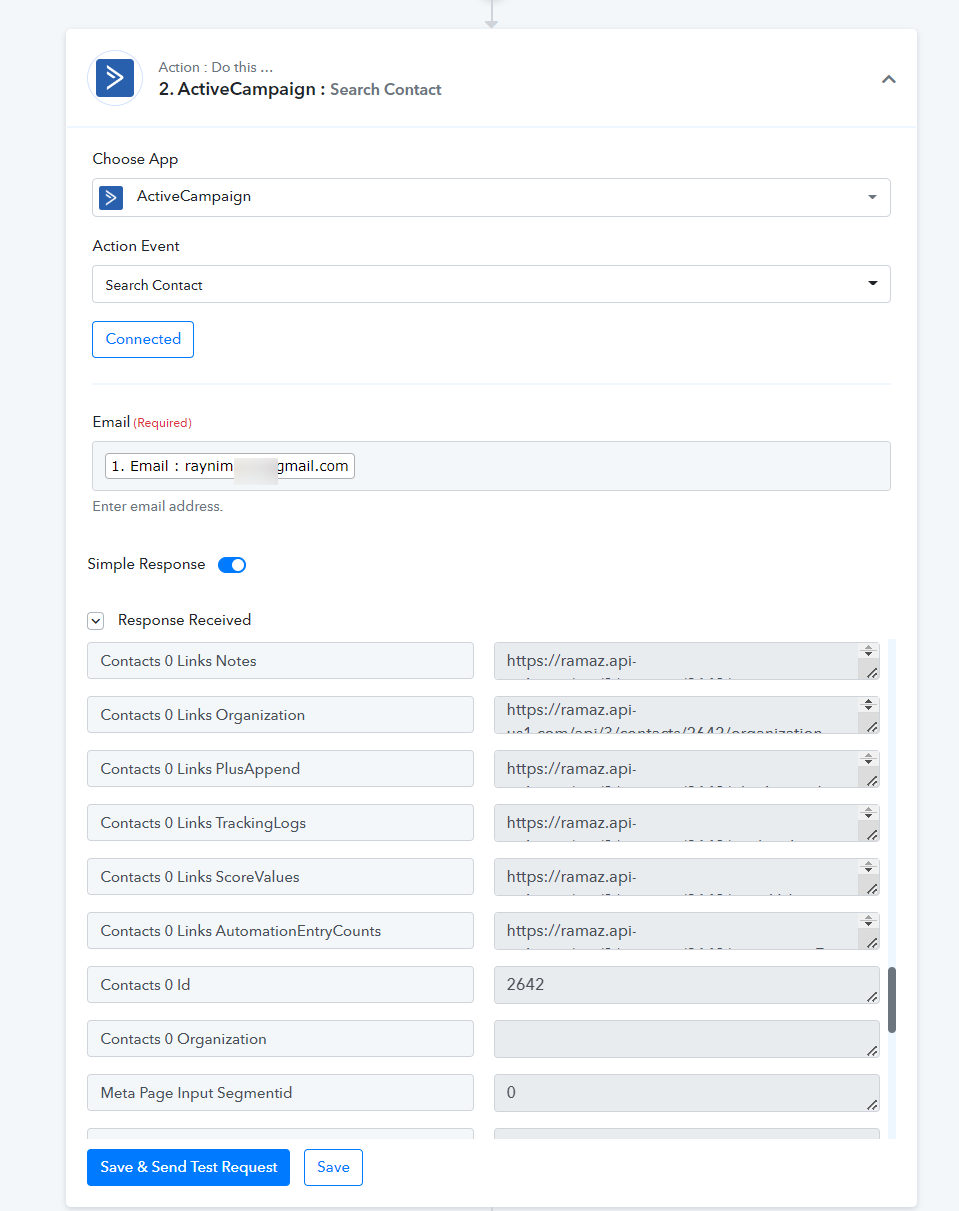This screenshot has height=1211, width=959.
Task: Click the 'Contacts 0 Links TrackingLogs' label field
Action: tap(280, 823)
